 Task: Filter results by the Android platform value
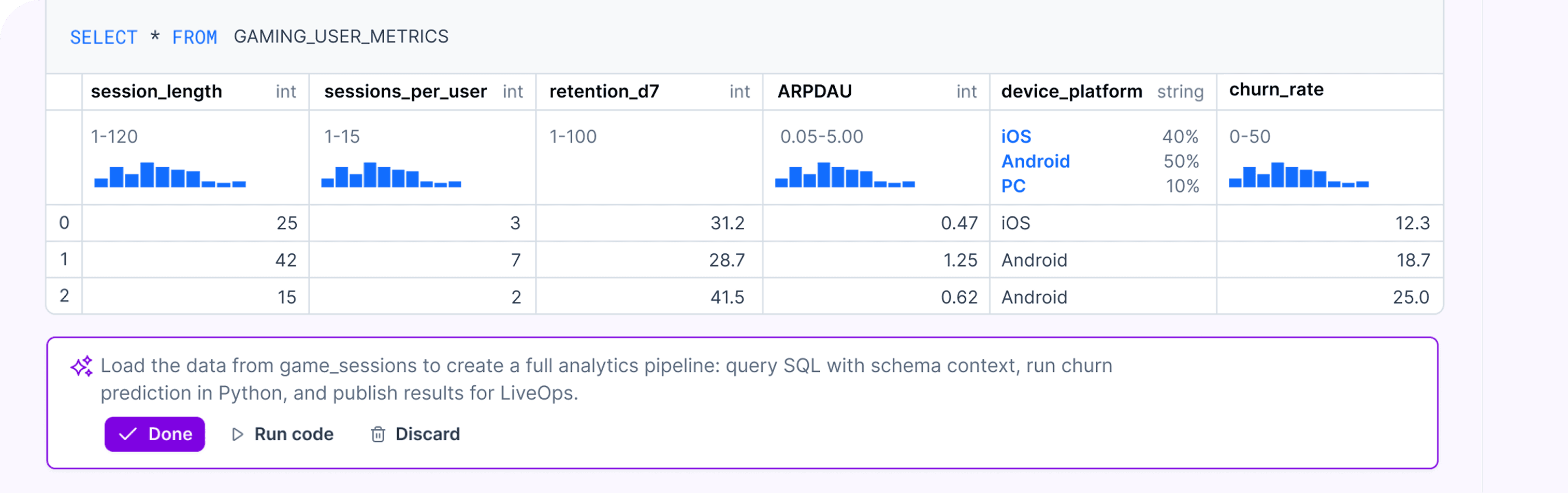(1036, 161)
